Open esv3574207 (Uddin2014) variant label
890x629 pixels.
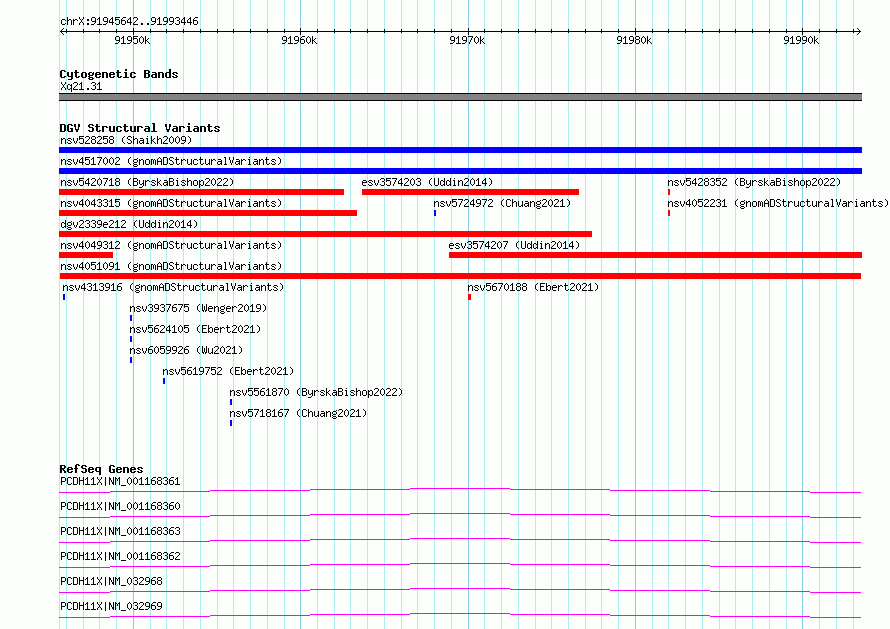click(514, 245)
